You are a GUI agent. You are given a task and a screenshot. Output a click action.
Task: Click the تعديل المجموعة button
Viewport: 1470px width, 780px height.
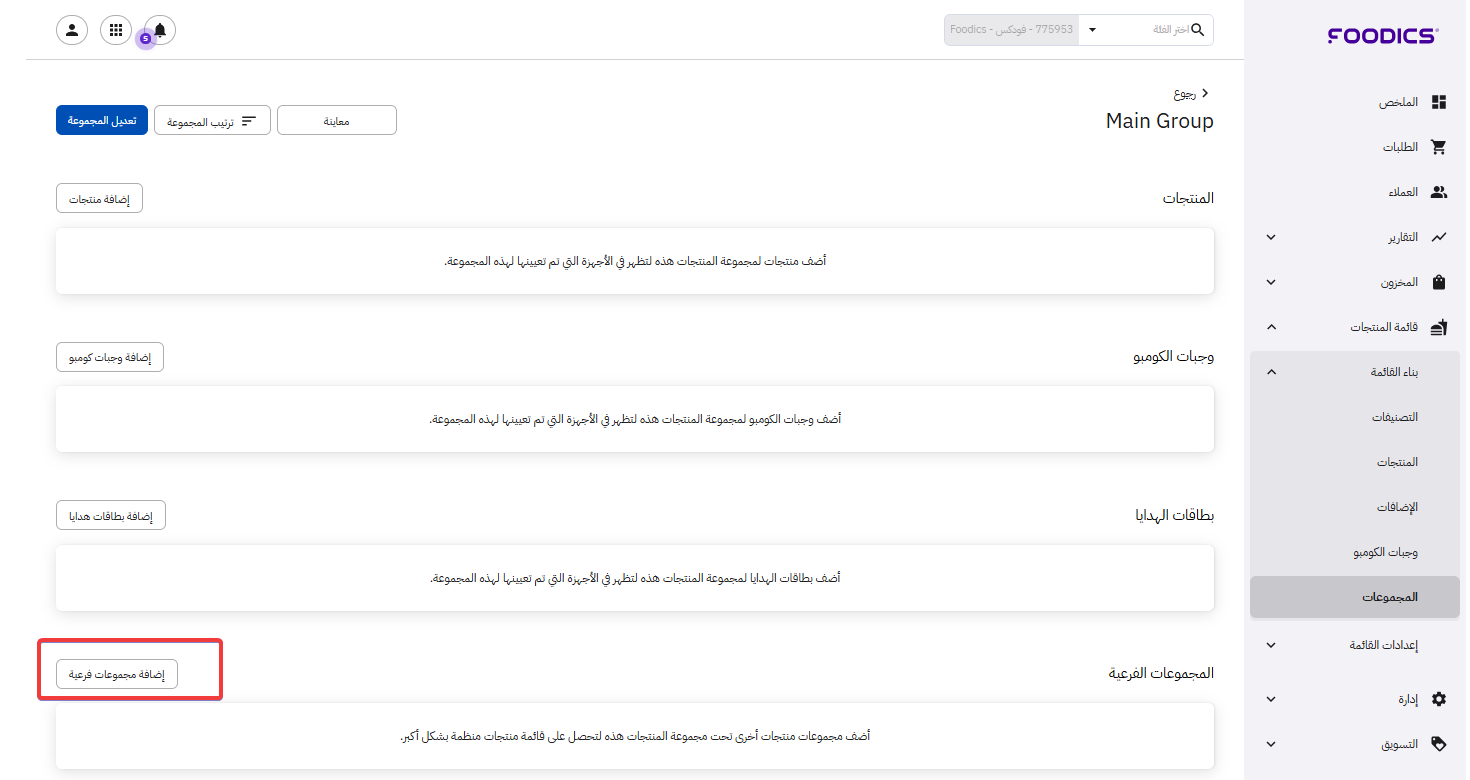point(102,120)
